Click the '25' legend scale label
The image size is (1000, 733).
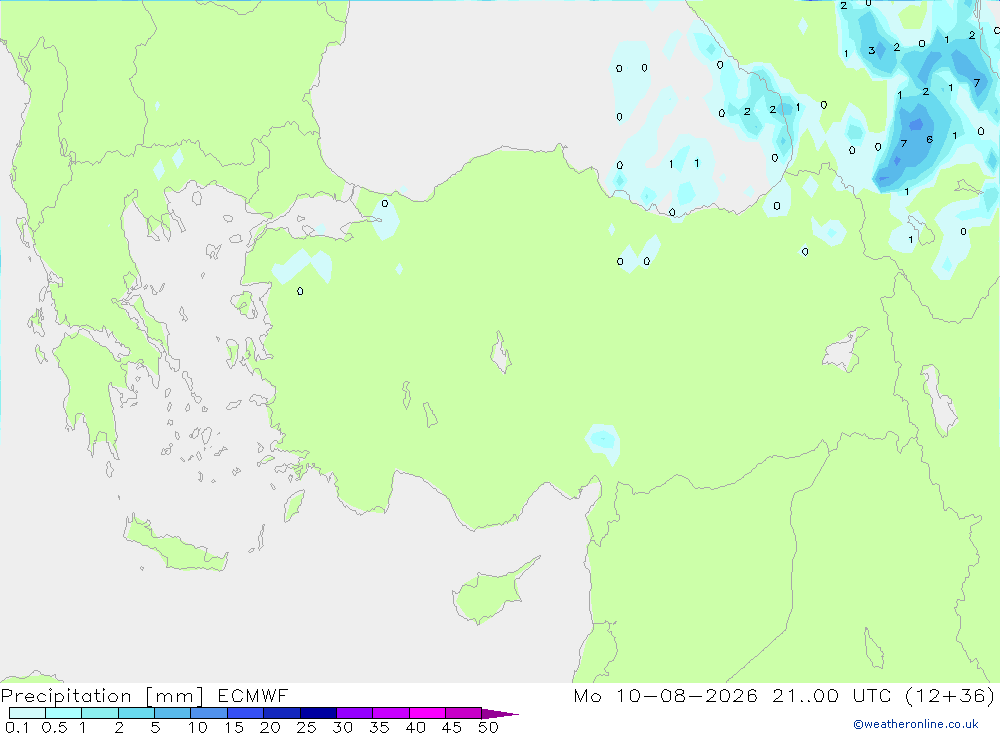coord(306,727)
